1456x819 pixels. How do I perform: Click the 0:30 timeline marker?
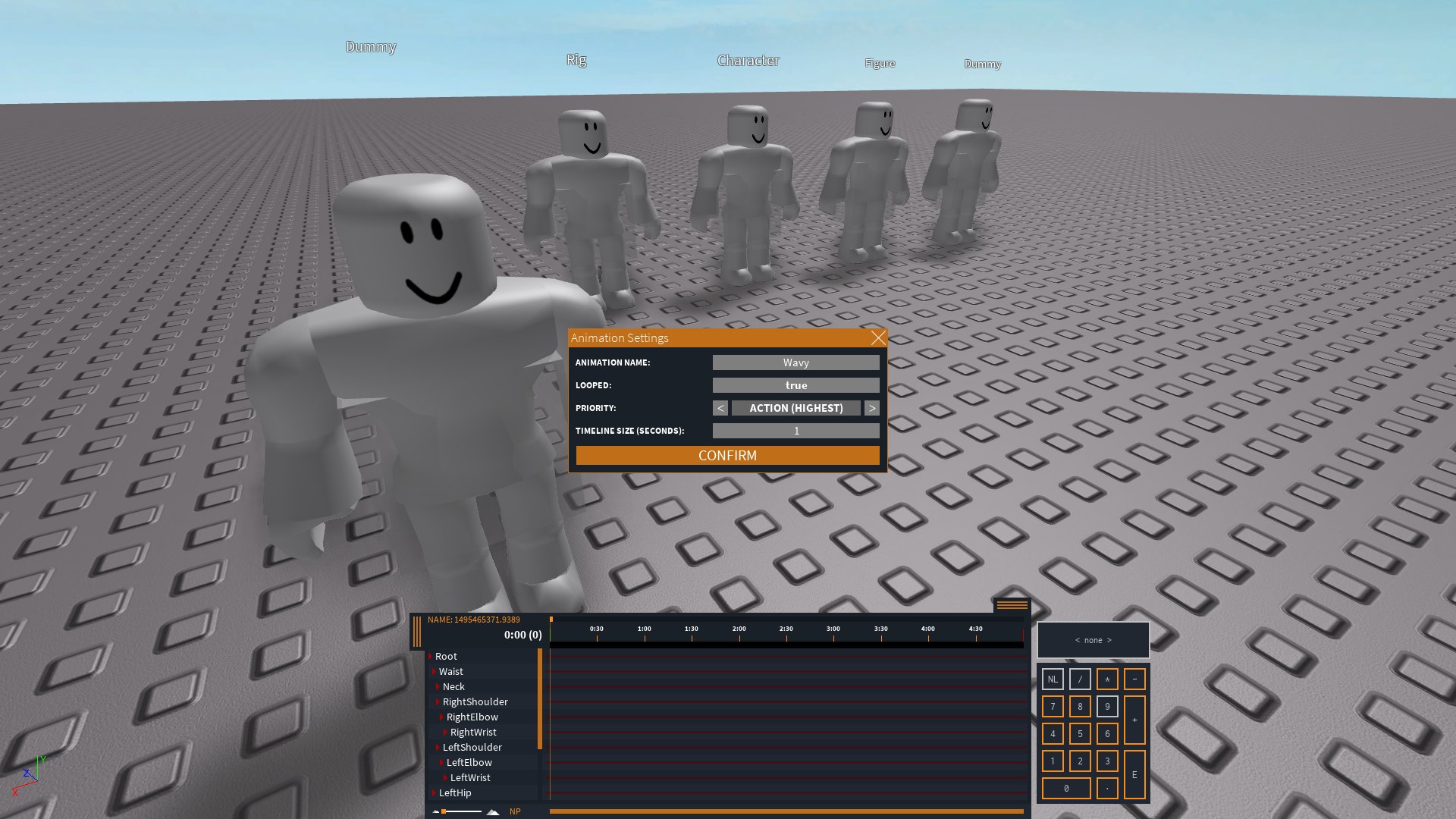[597, 629]
